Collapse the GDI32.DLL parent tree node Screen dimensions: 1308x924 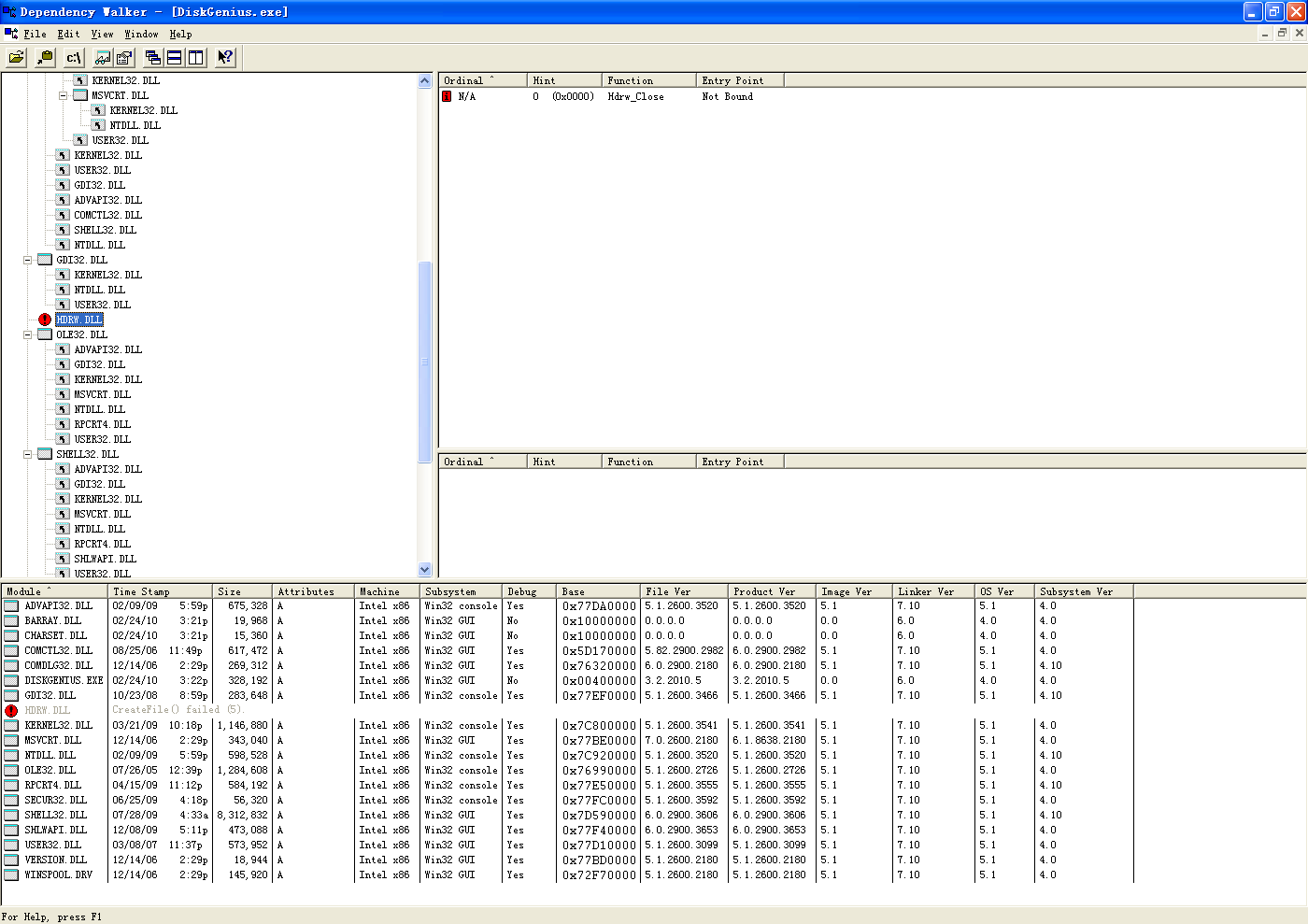[x=28, y=260]
